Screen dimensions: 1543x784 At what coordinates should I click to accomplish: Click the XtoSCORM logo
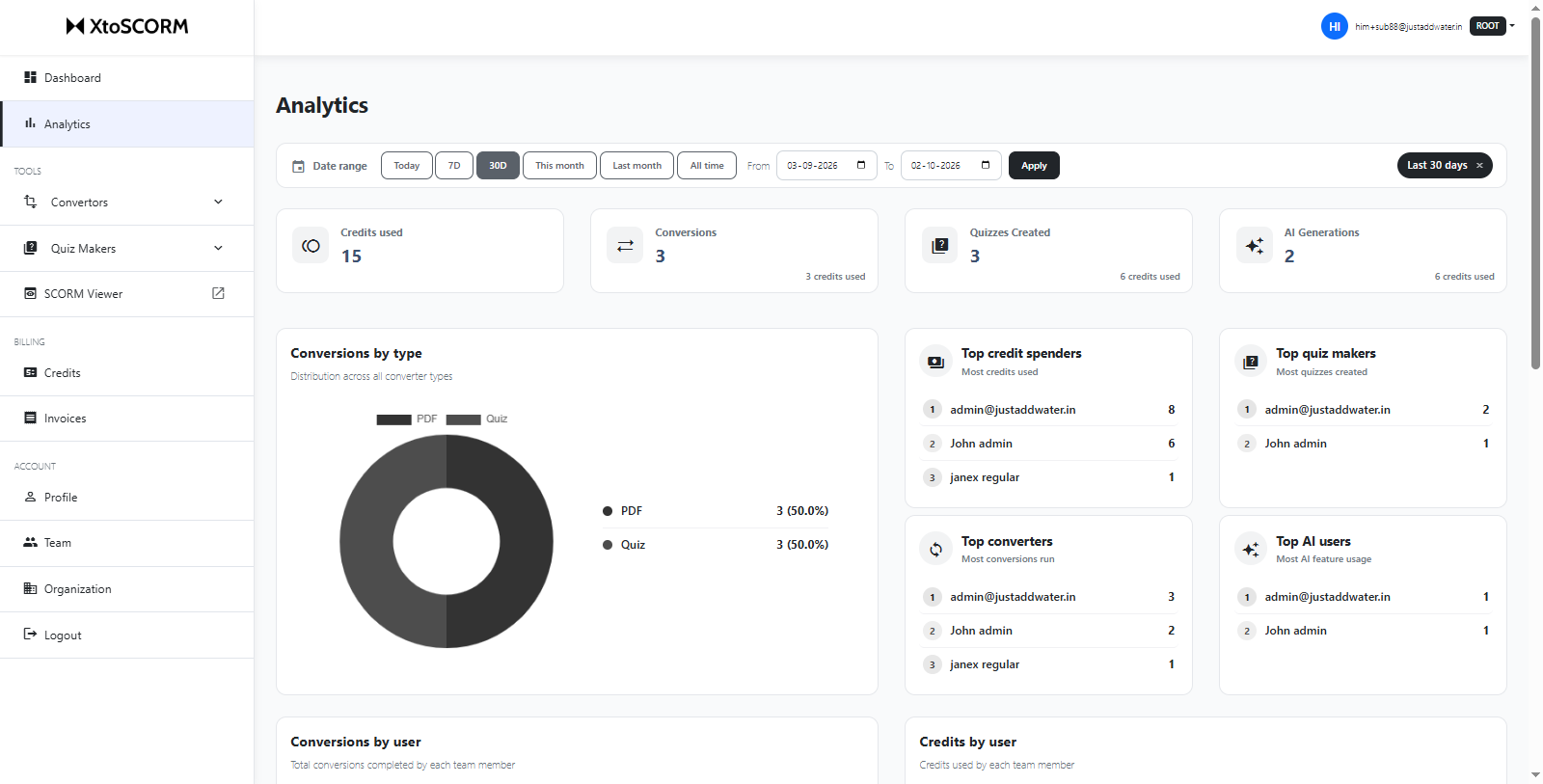click(127, 26)
